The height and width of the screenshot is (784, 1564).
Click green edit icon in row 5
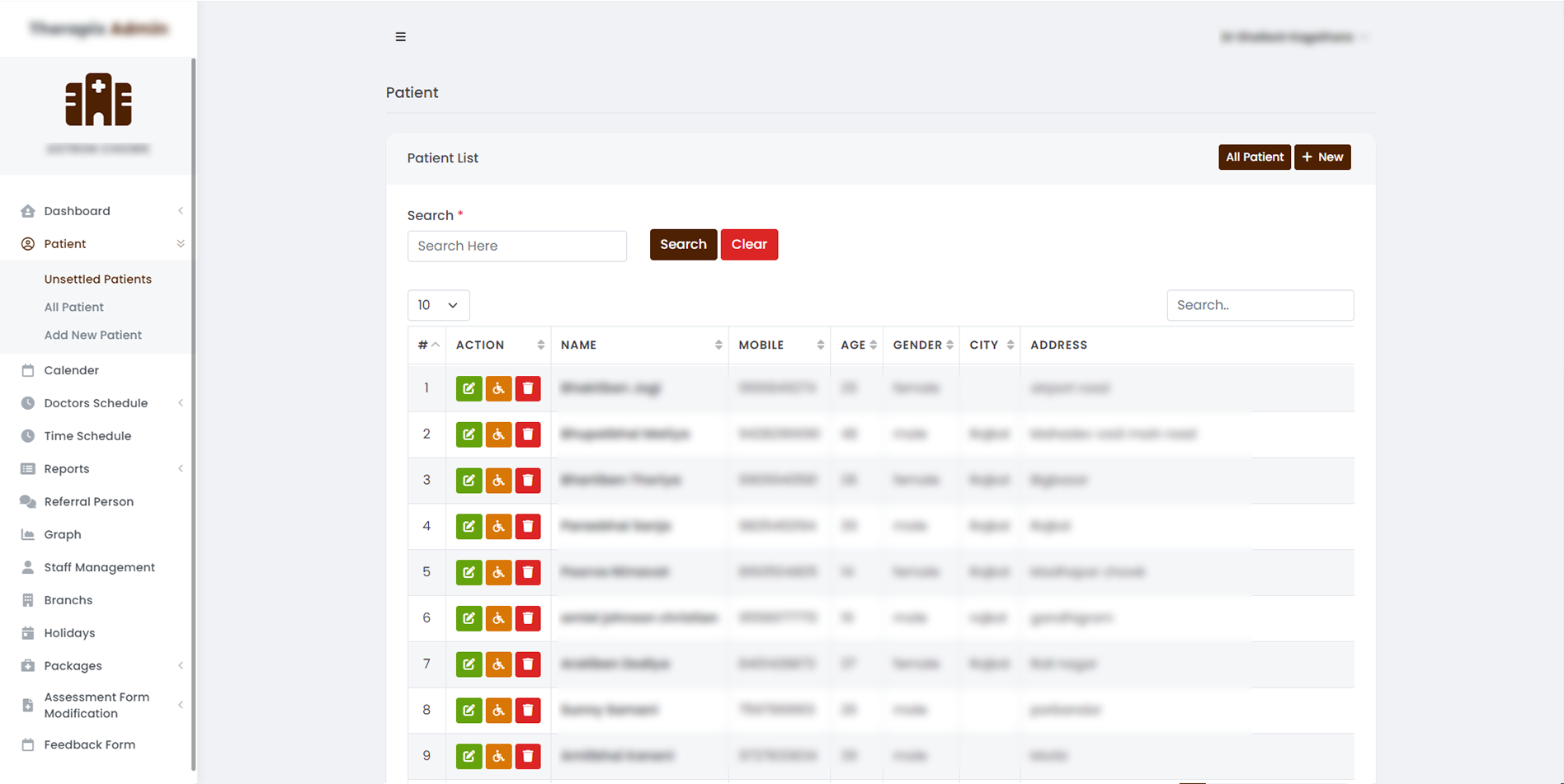(469, 572)
